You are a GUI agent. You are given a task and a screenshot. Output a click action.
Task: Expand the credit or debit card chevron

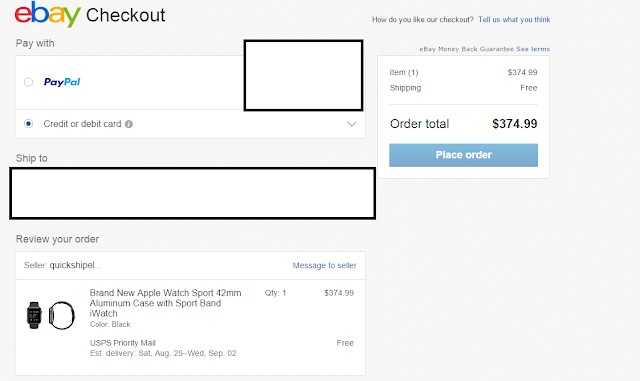351,124
